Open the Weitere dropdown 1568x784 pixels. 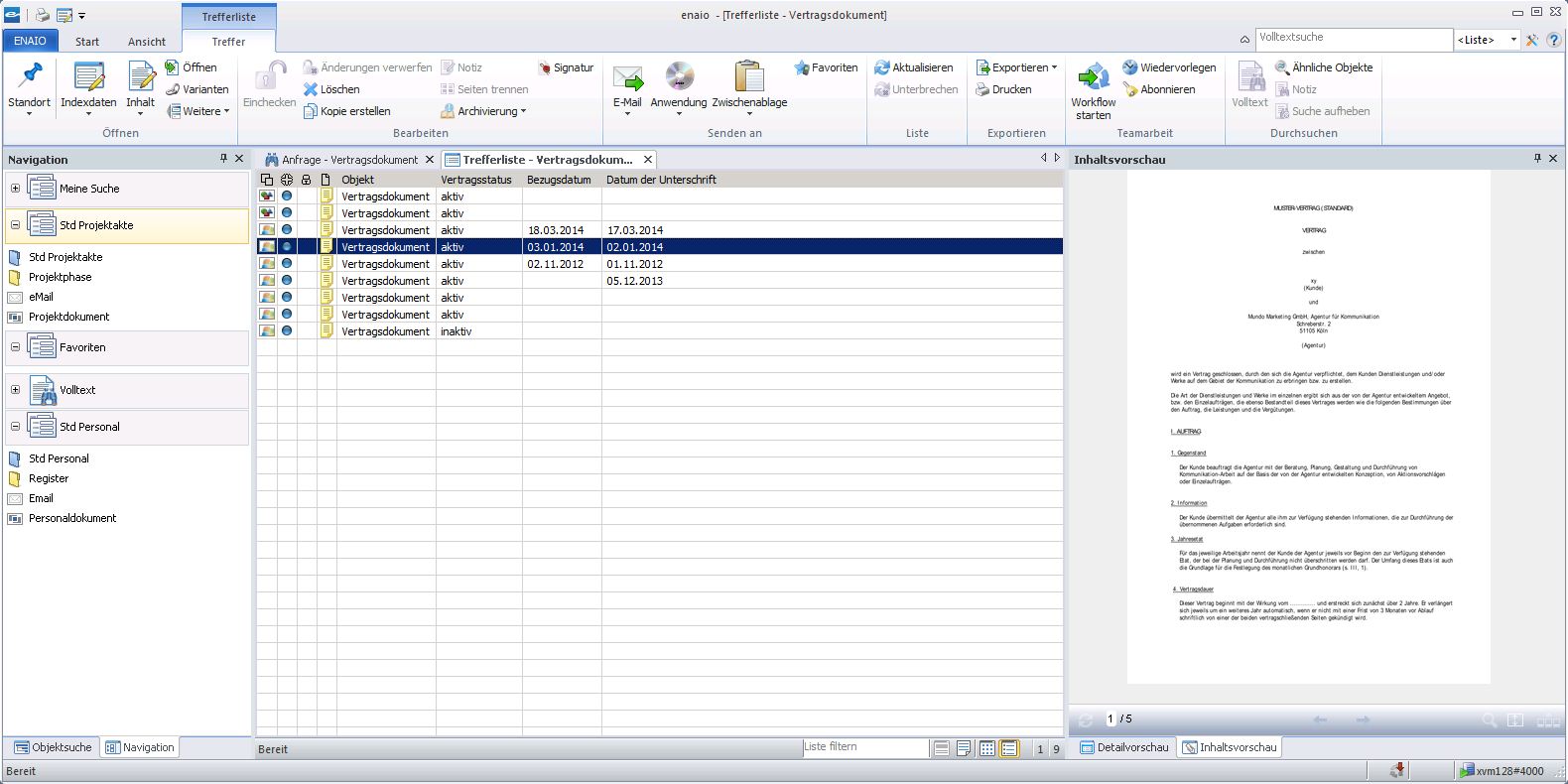click(198, 111)
